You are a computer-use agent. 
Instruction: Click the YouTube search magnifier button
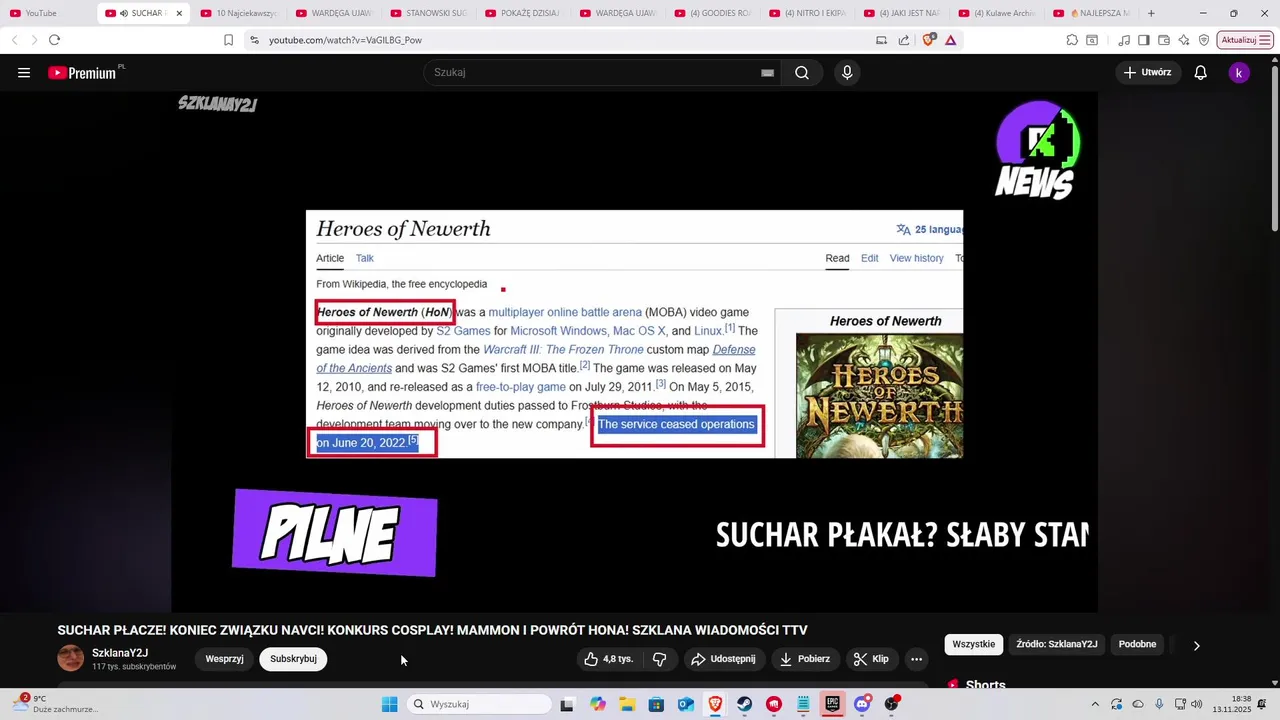pos(802,72)
